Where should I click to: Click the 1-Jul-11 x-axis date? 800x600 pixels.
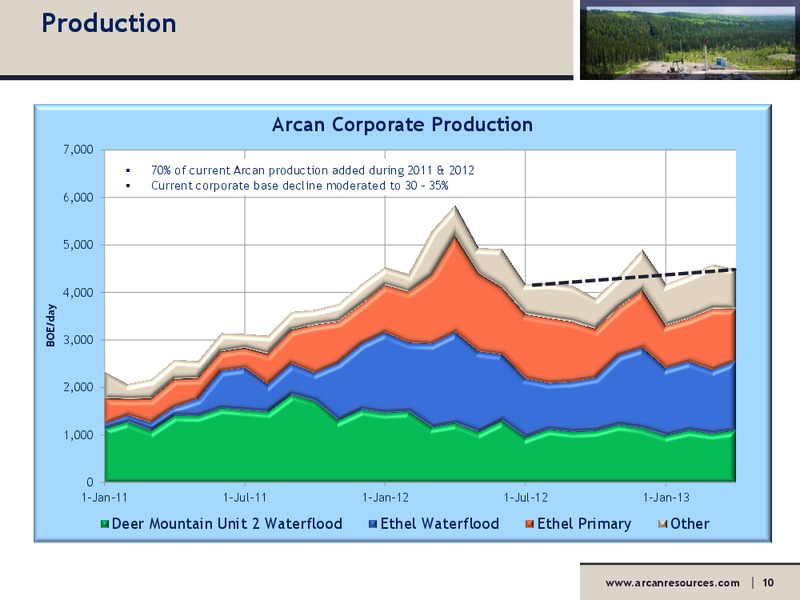[245, 497]
